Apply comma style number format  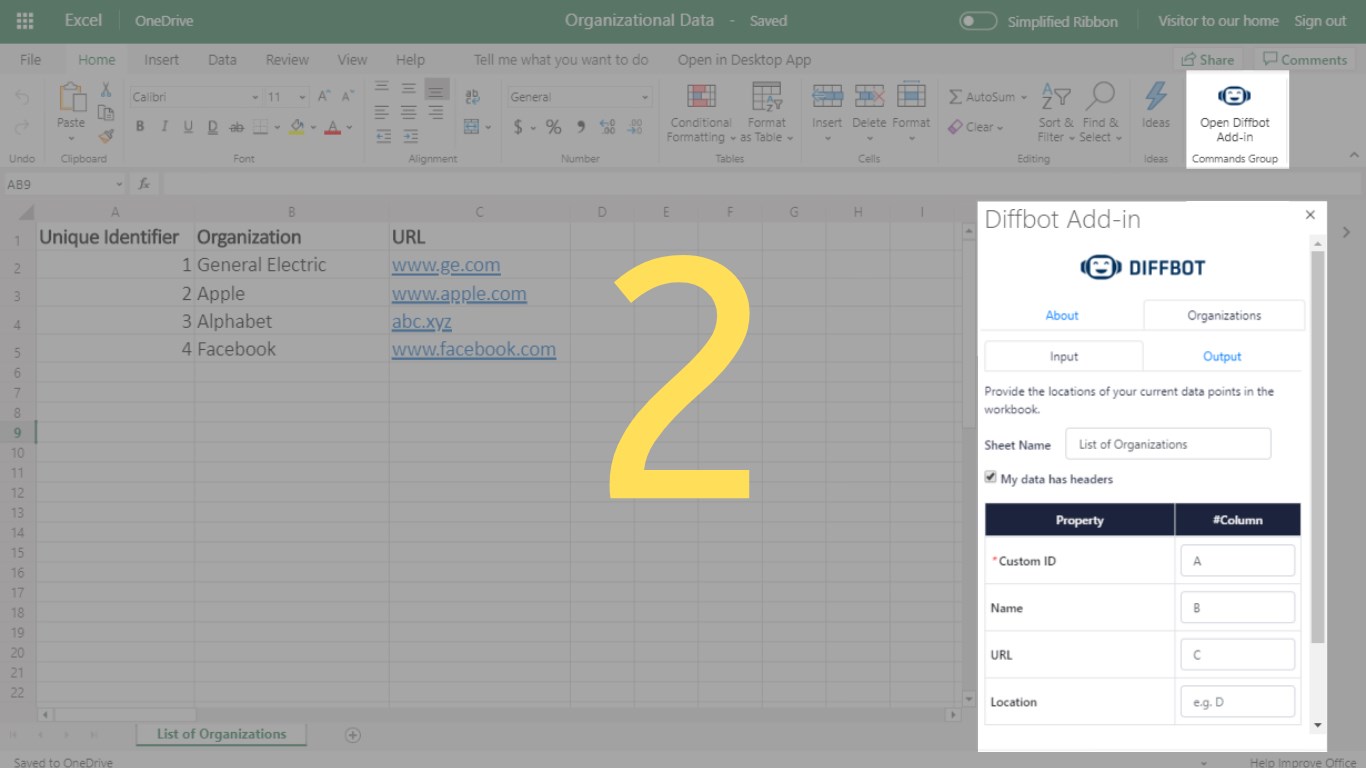[580, 127]
